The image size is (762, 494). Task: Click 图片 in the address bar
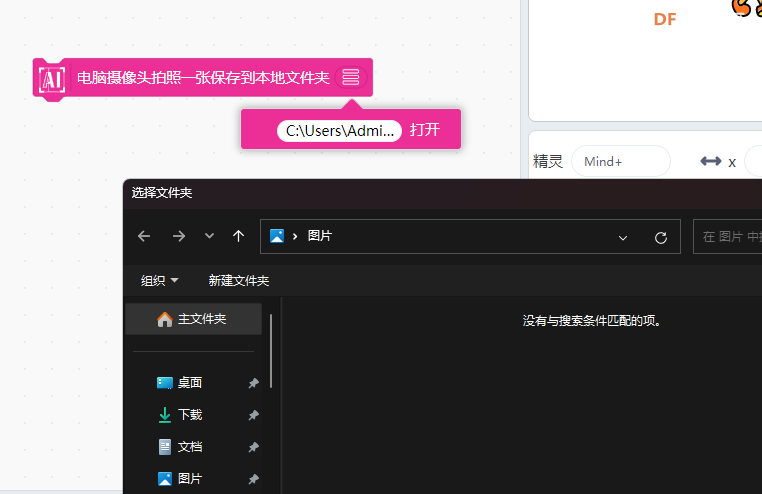(x=320, y=236)
